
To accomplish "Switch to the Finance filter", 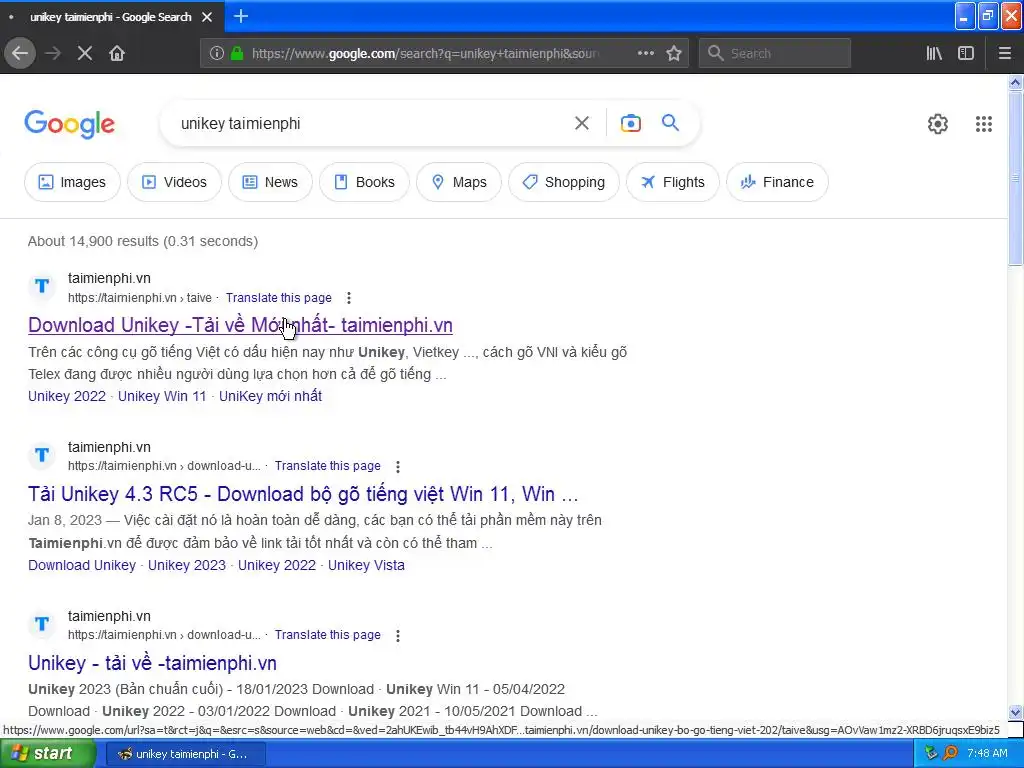I will click(777, 182).
